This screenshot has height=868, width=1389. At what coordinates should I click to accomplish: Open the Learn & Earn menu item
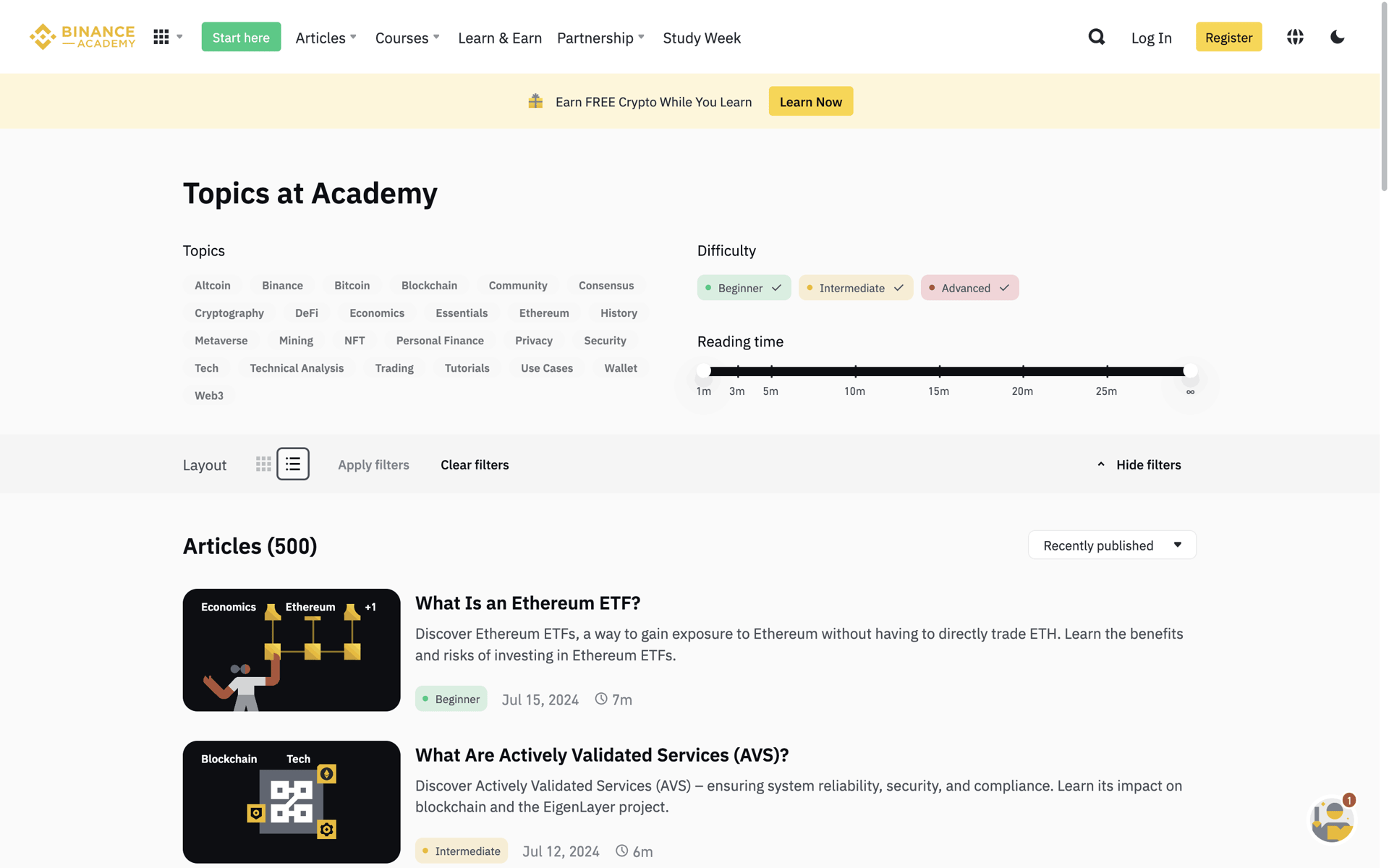point(500,38)
